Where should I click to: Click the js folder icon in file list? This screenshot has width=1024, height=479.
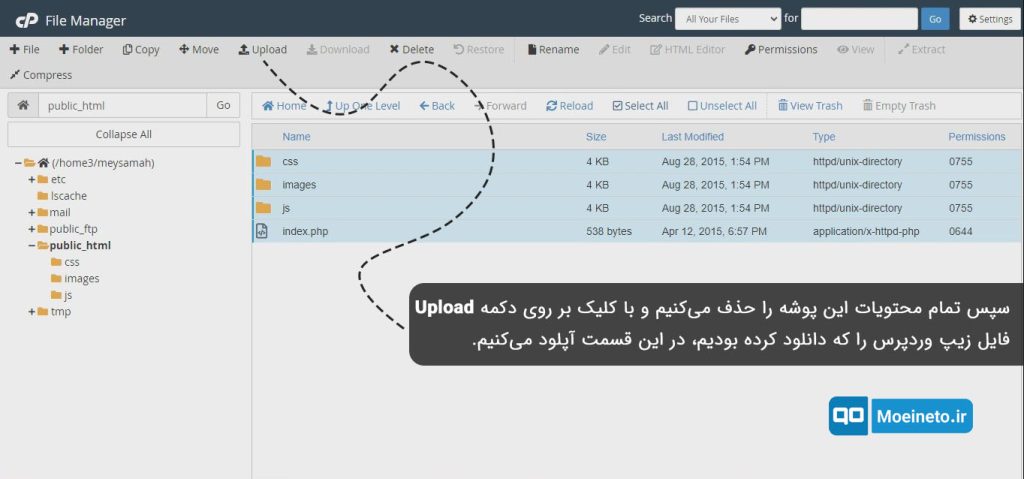pyautogui.click(x=263, y=208)
